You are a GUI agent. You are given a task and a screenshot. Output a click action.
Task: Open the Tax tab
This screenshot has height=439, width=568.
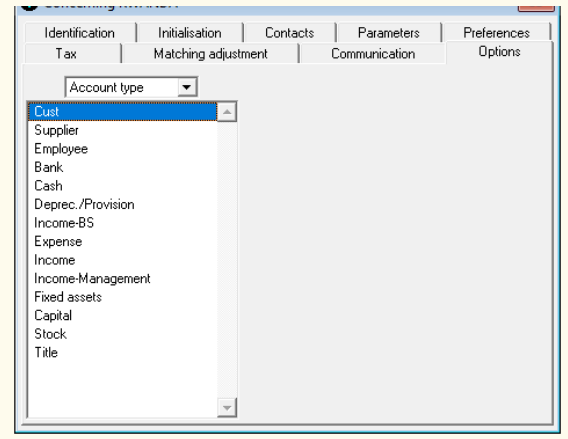[x=66, y=54]
